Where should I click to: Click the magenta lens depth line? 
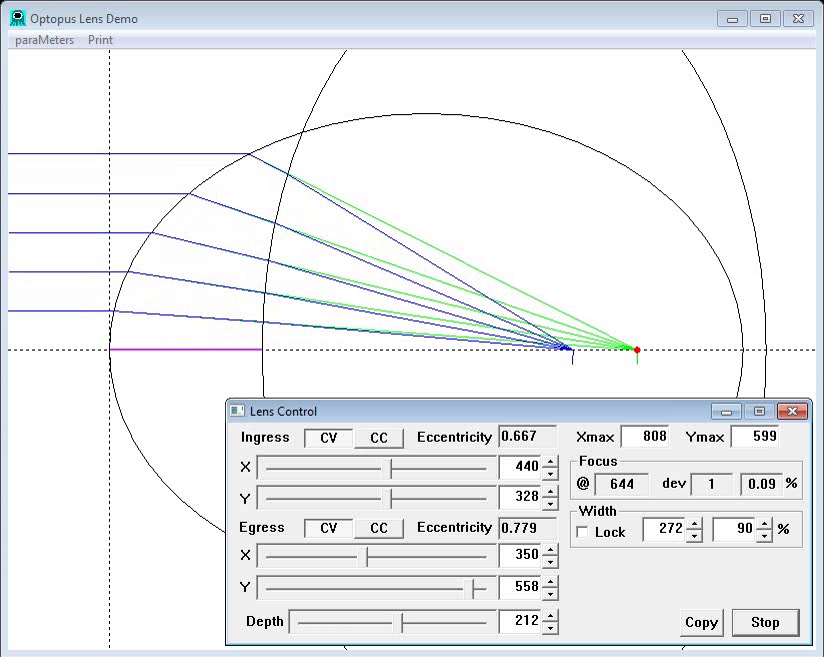(186, 350)
